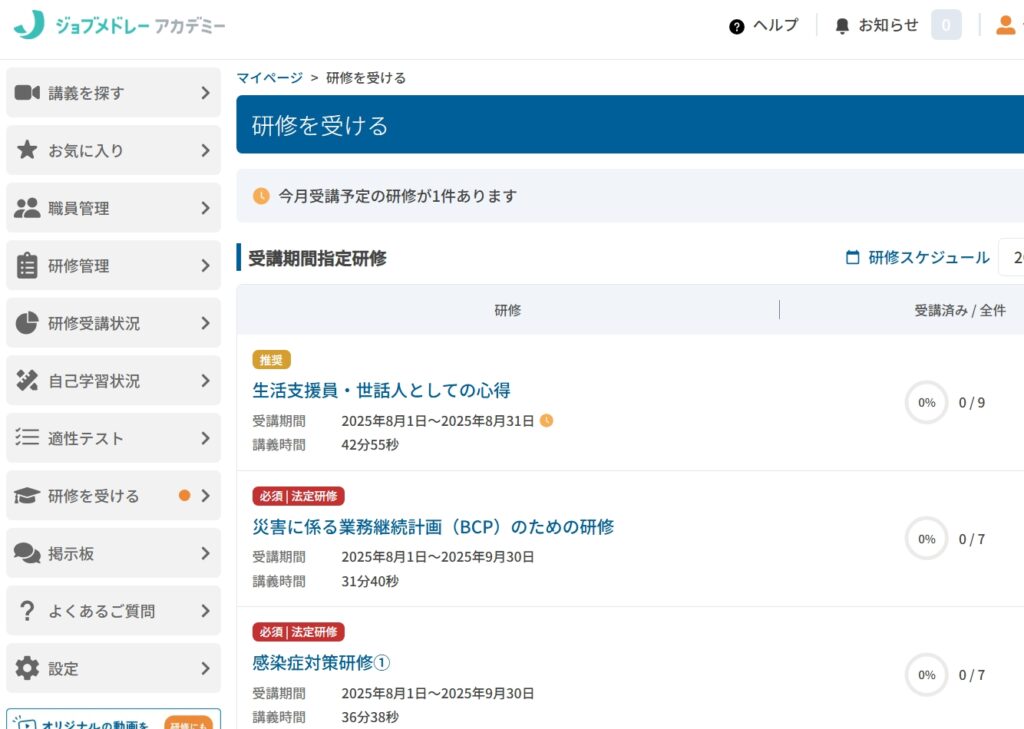The width and height of the screenshot is (1024, 729).
Task: Click the 36分38秒 lecture time
Action: click(x=370, y=717)
